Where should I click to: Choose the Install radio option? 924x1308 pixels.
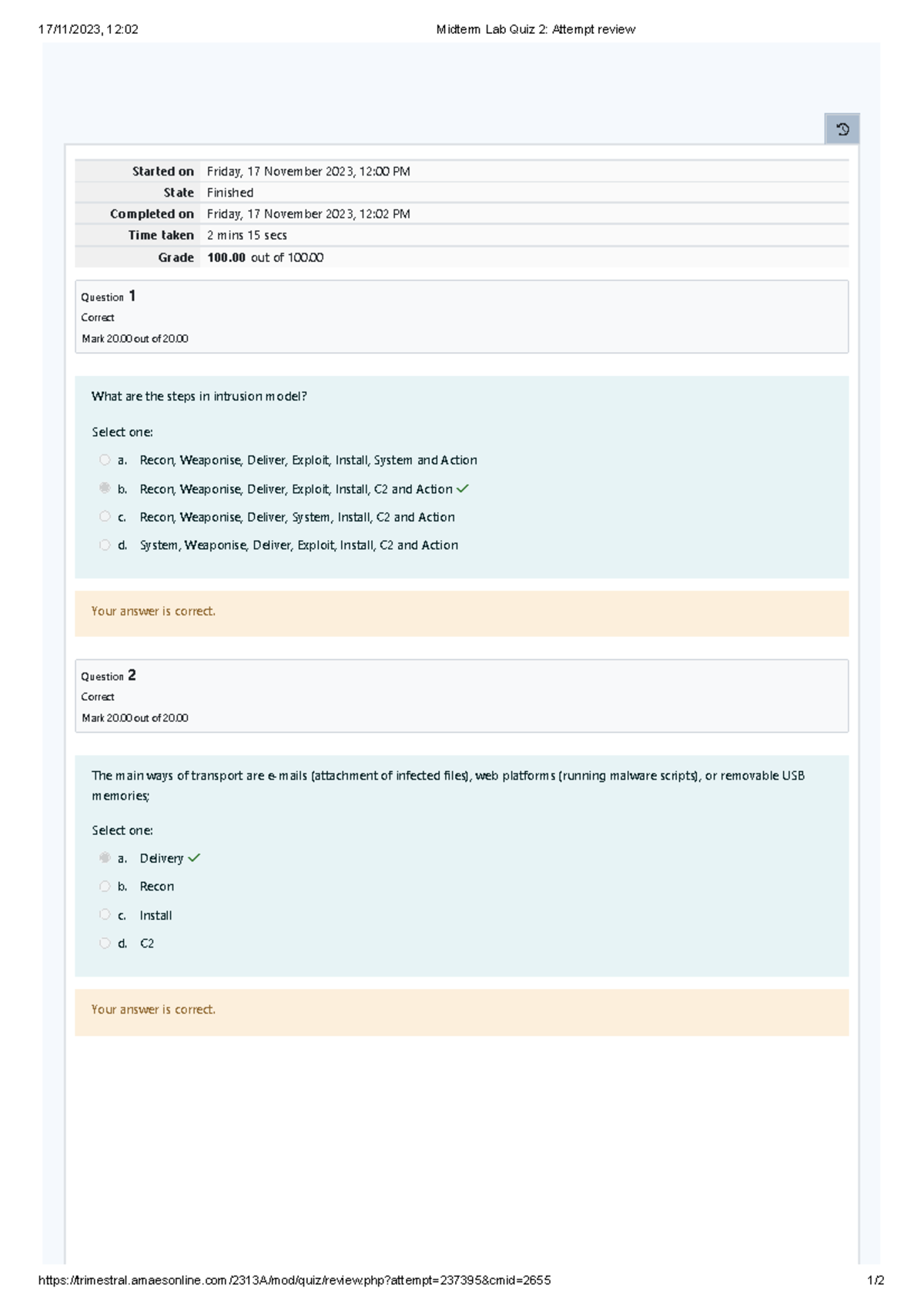tap(105, 915)
